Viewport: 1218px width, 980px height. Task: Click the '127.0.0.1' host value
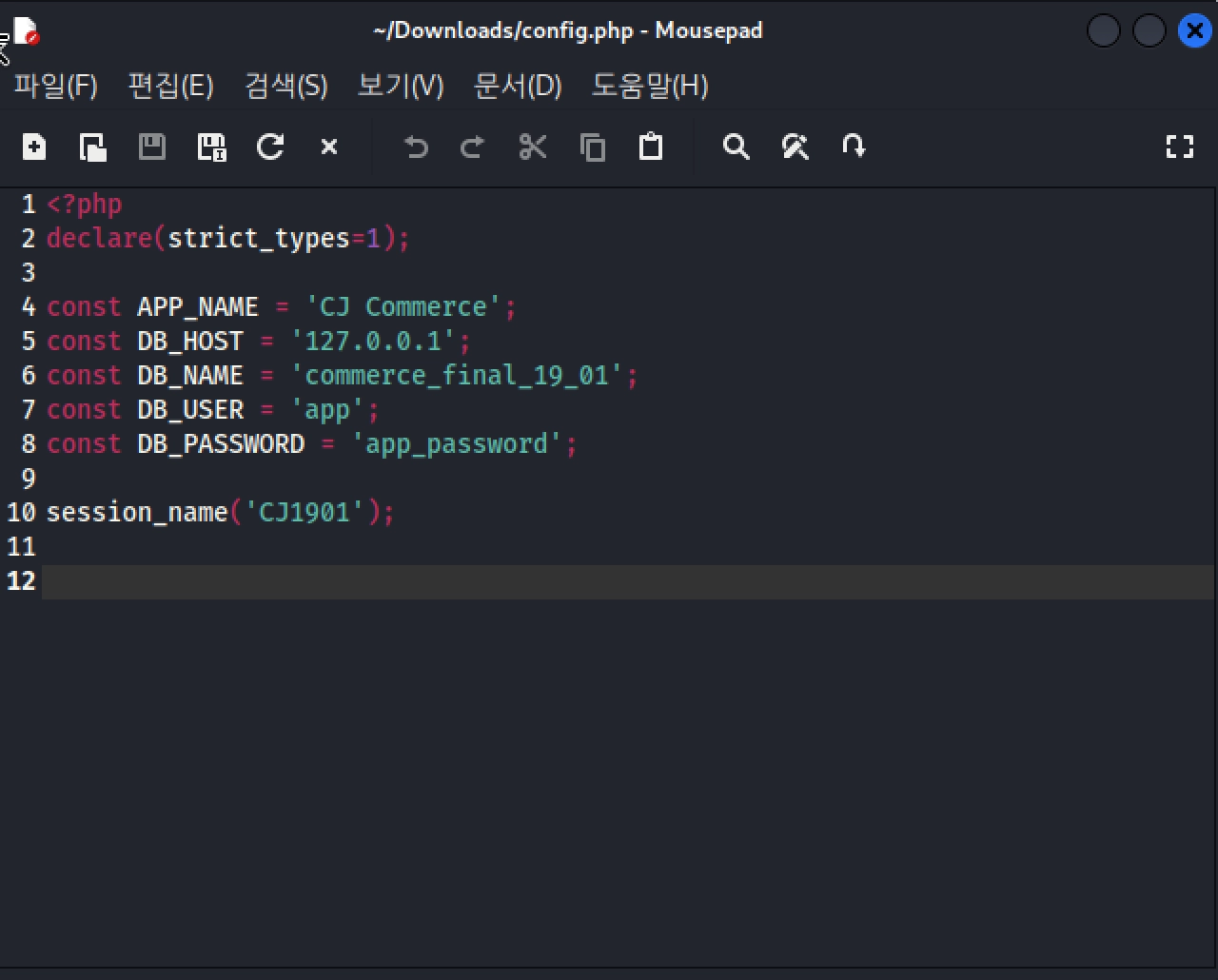(x=373, y=341)
